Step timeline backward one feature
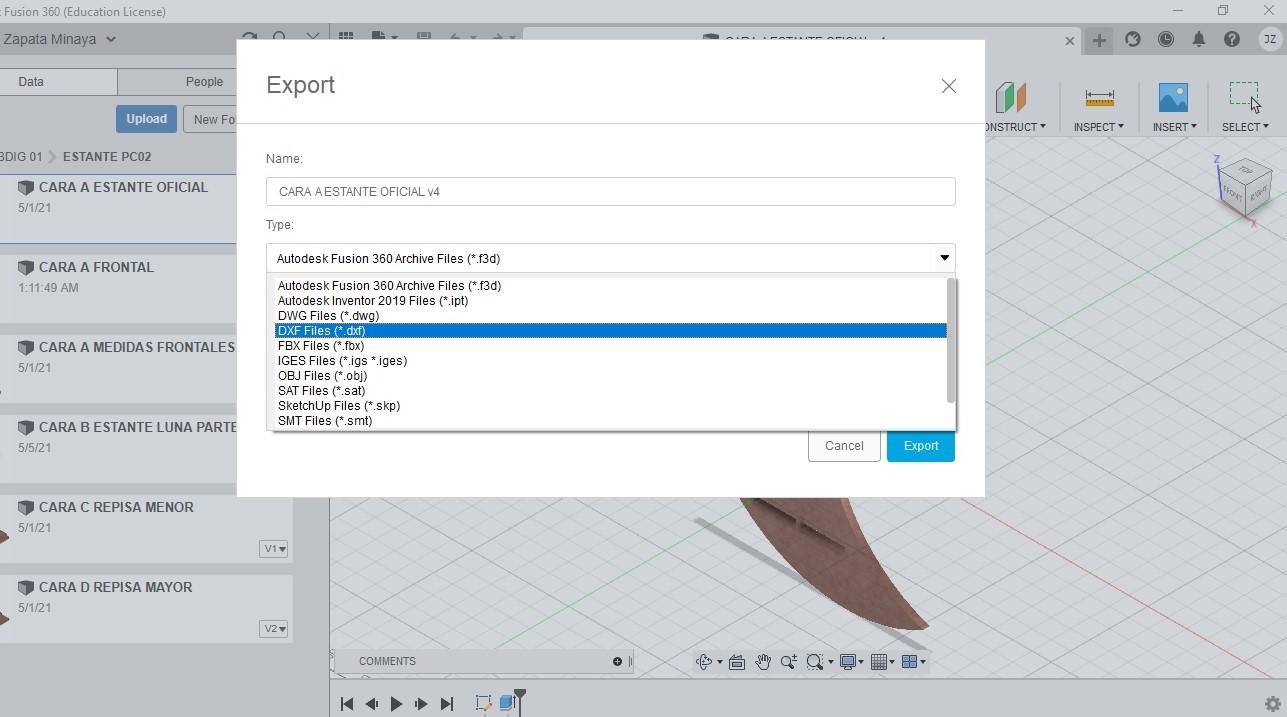The width and height of the screenshot is (1287, 717). pyautogui.click(x=372, y=704)
